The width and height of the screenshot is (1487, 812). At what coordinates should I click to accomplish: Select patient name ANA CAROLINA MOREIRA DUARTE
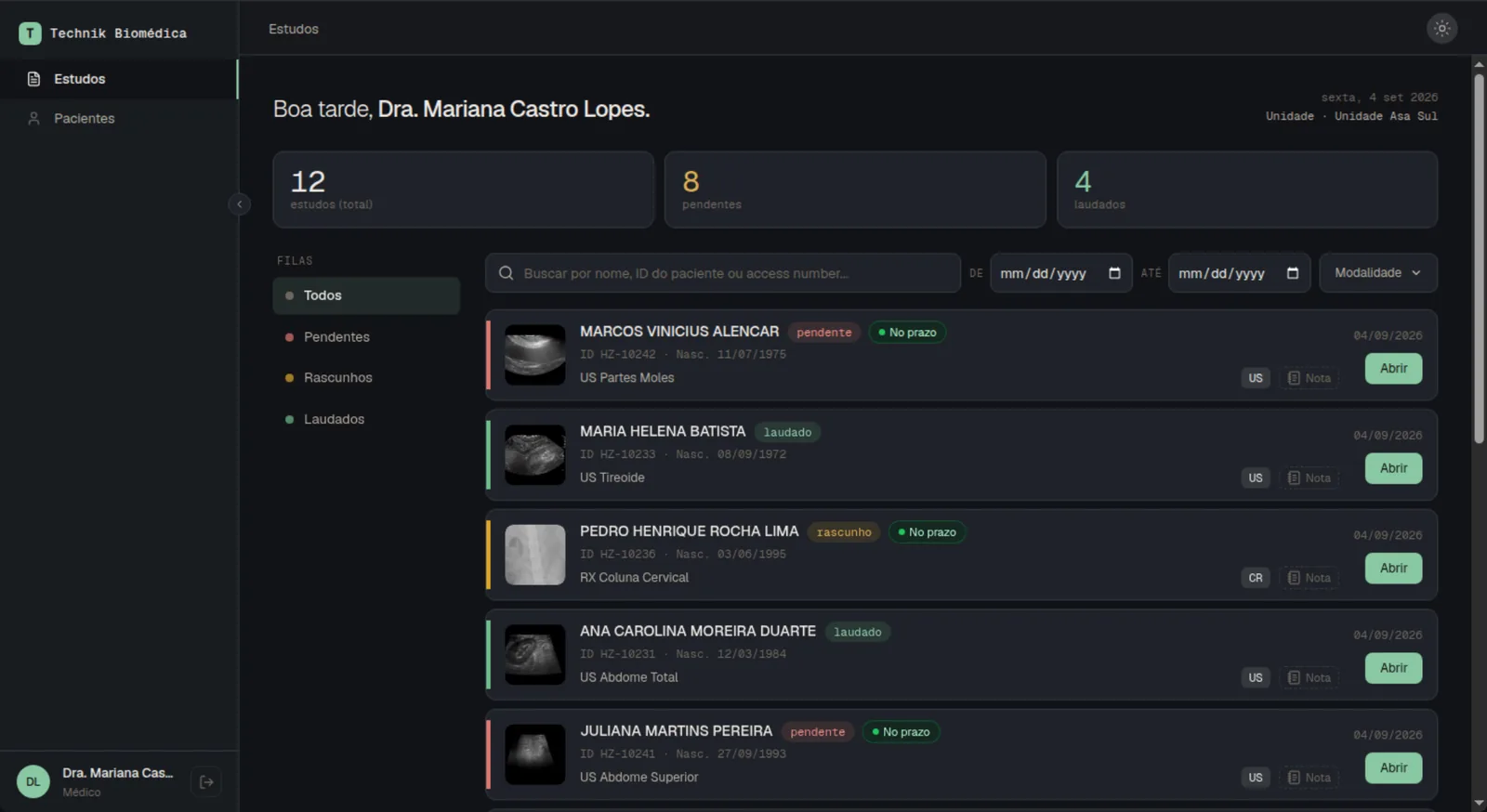click(698, 631)
